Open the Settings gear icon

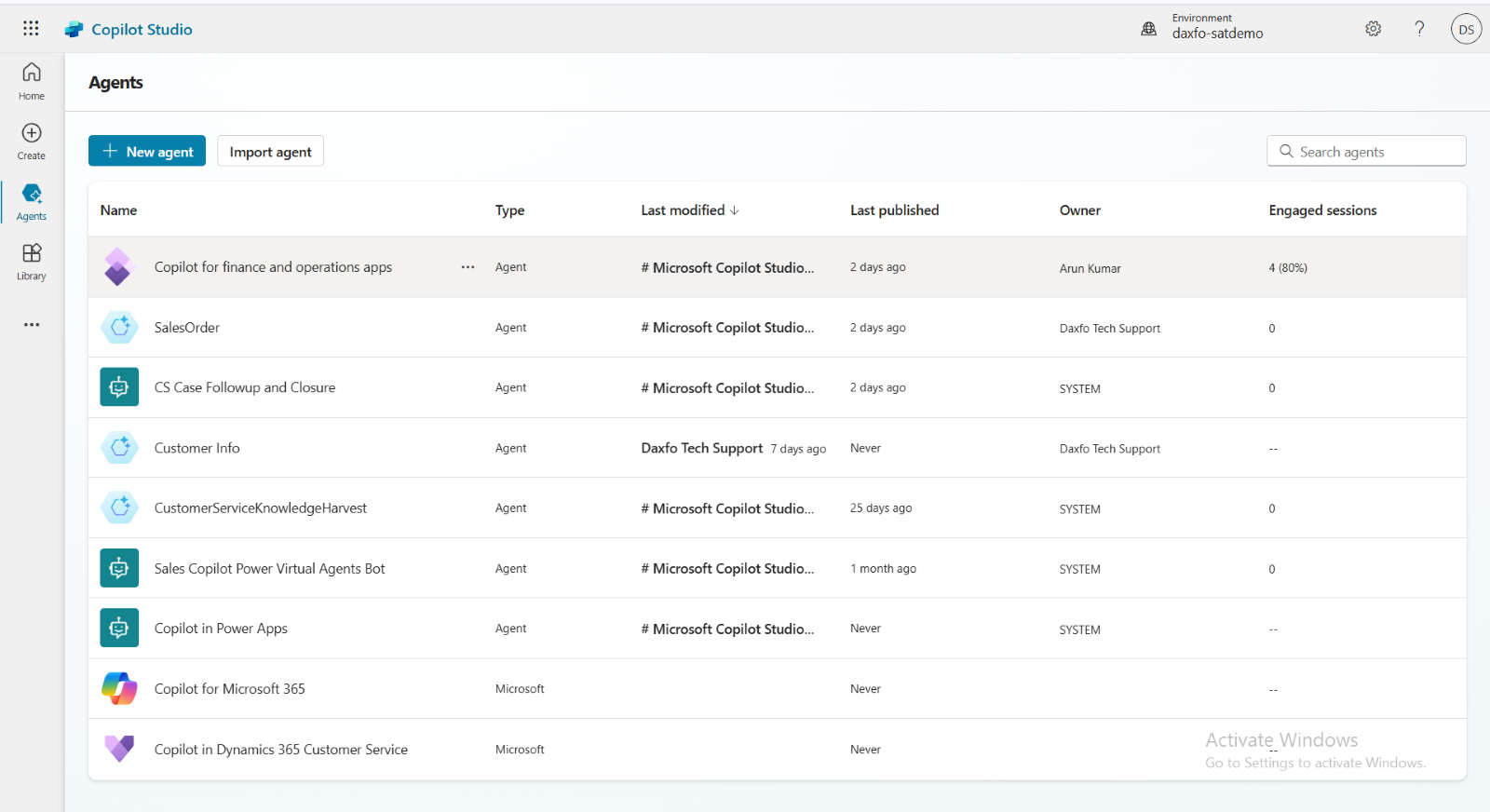click(1373, 29)
